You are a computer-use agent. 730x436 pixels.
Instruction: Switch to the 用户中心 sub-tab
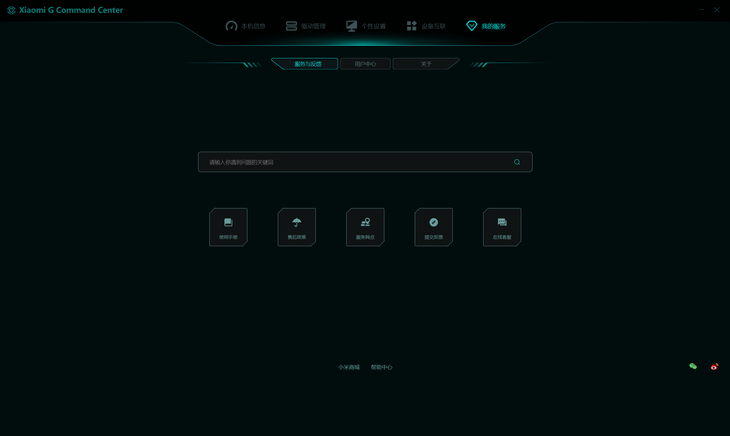(365, 64)
